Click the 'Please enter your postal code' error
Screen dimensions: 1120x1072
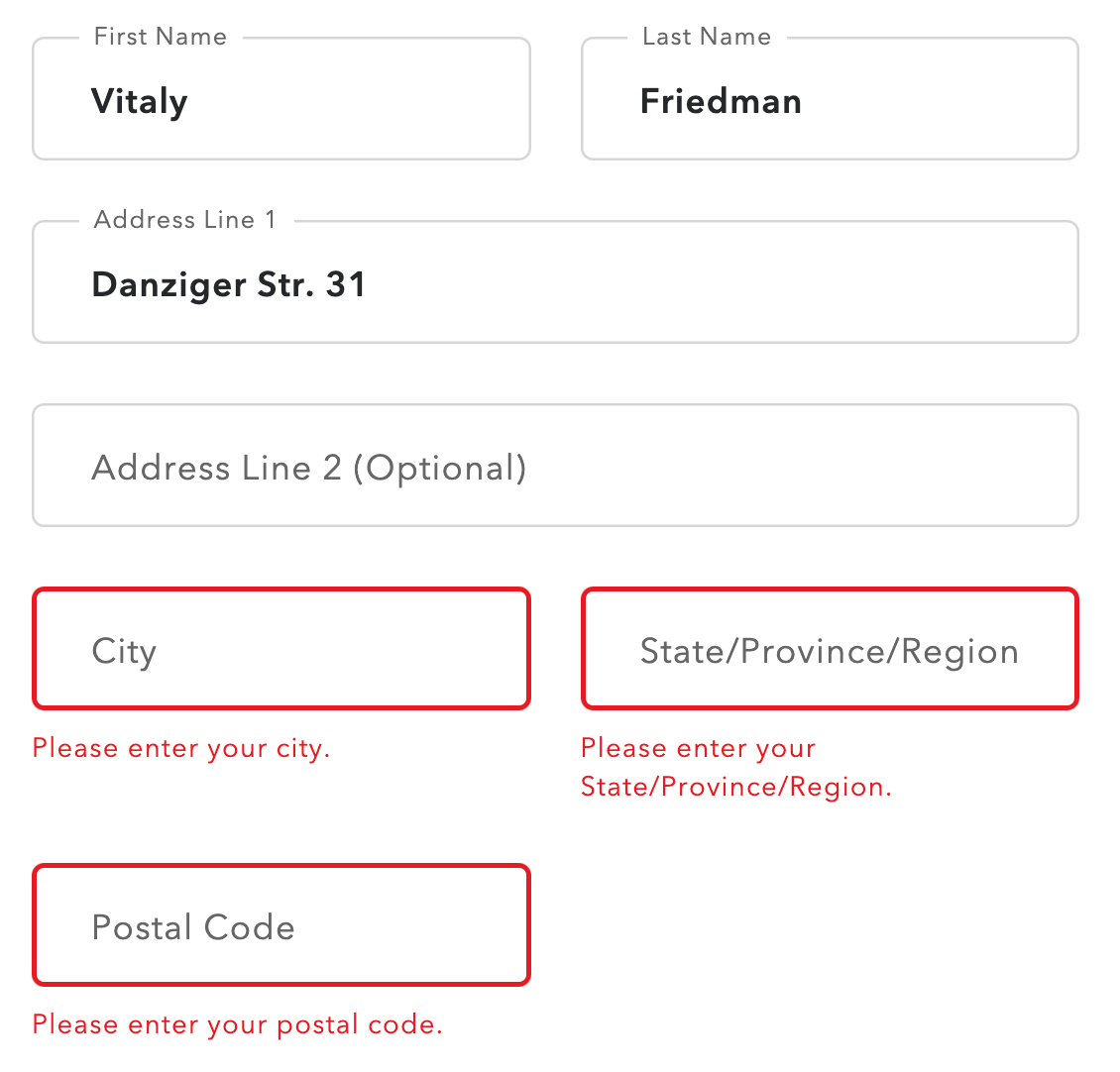[x=238, y=1024]
